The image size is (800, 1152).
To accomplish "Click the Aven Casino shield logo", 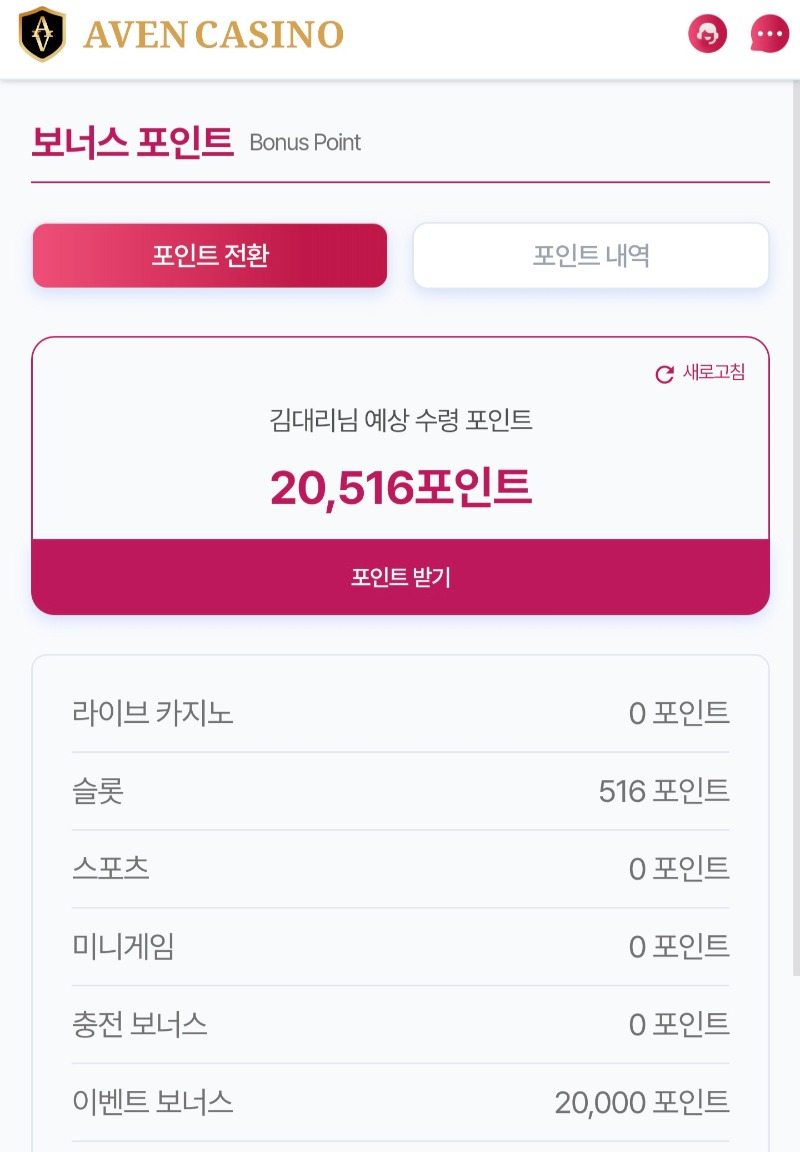I will (x=42, y=34).
